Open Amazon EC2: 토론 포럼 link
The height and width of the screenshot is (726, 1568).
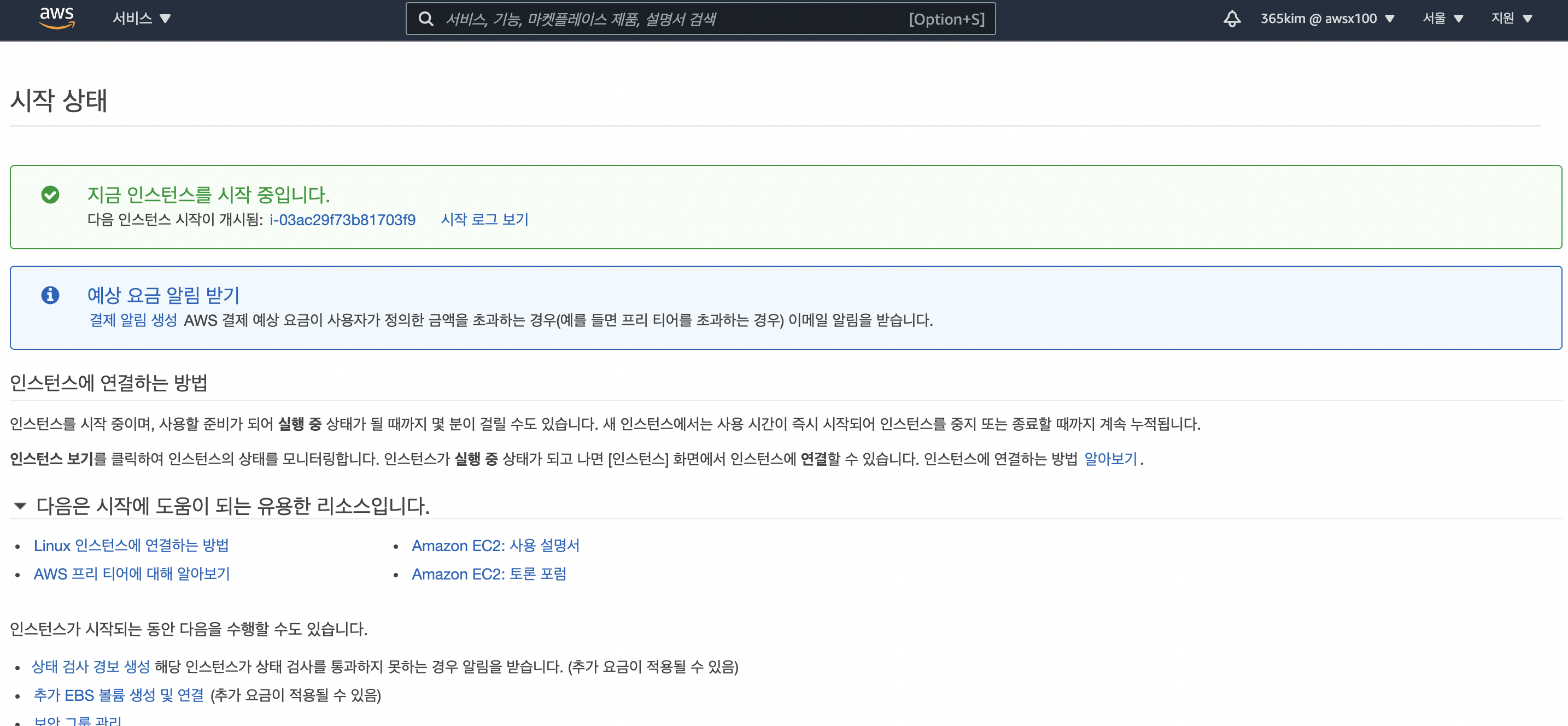pyautogui.click(x=489, y=574)
